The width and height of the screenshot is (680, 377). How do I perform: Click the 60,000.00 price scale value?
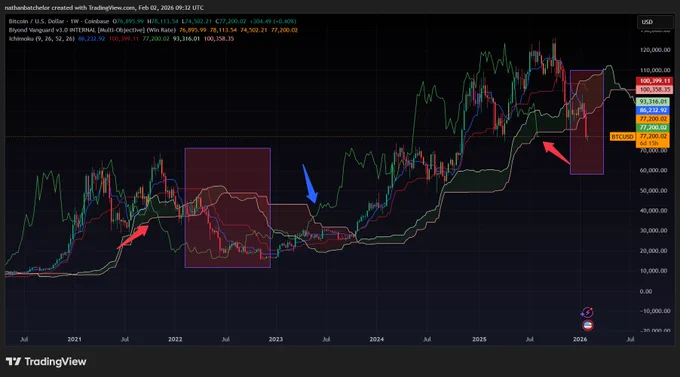point(654,170)
